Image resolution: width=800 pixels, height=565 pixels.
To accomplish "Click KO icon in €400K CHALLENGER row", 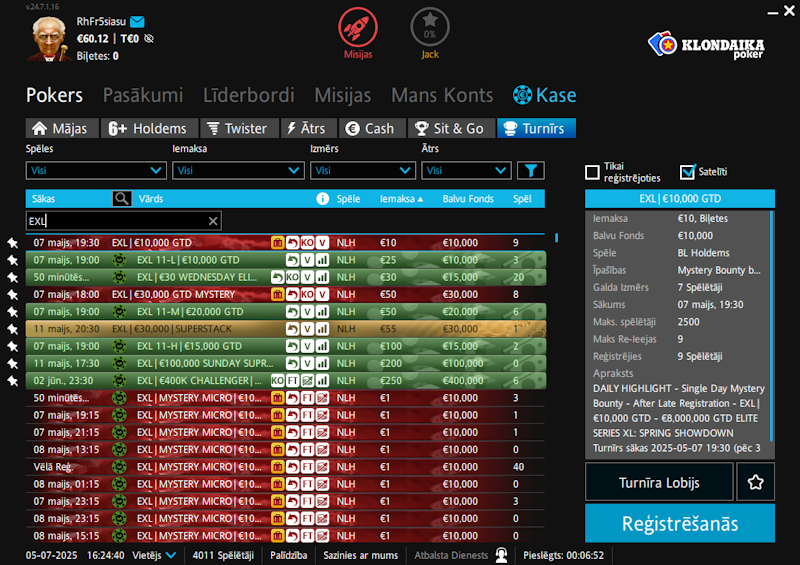I will point(278,381).
